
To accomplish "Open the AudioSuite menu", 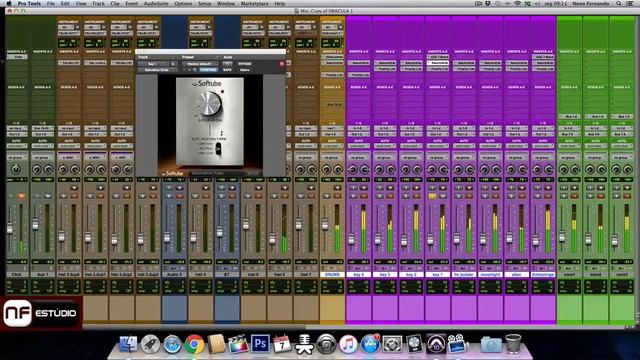I will (x=156, y=3).
